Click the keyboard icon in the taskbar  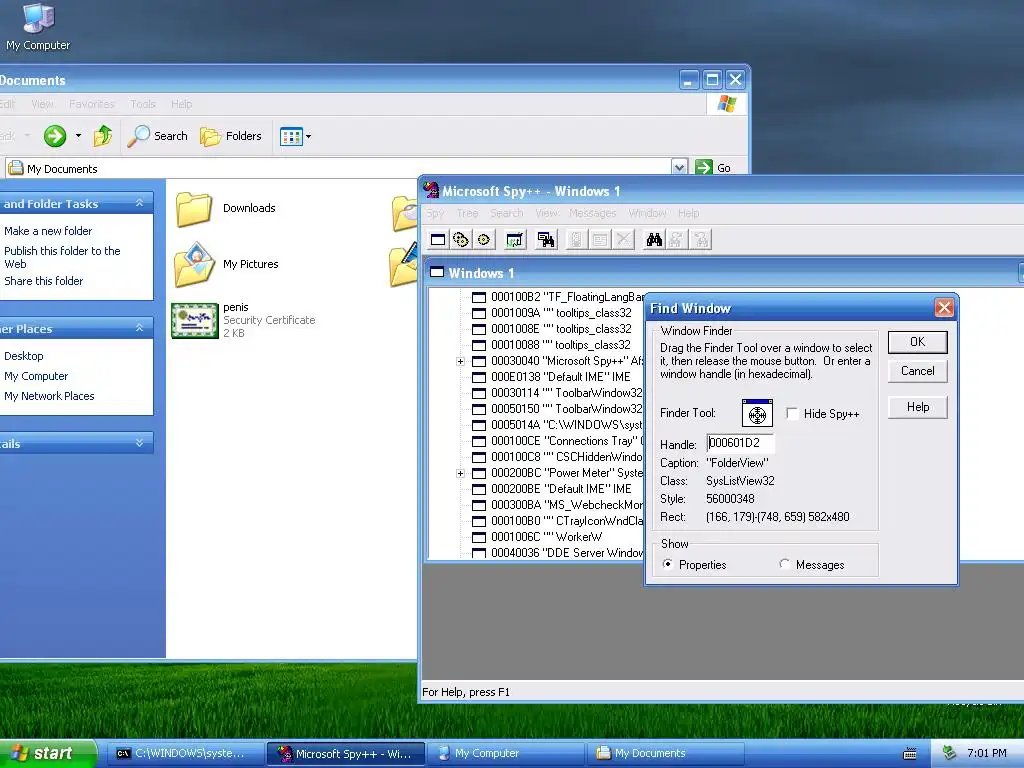[910, 754]
